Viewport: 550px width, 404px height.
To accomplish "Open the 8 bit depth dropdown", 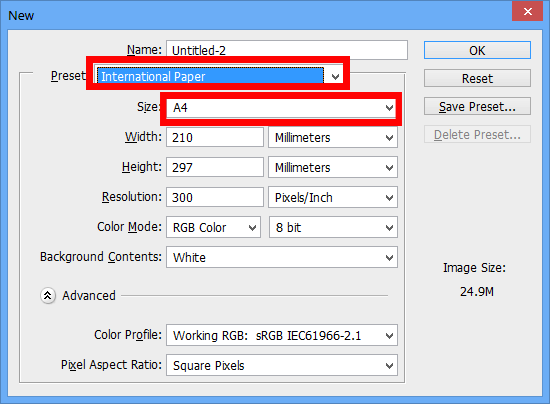I will (333, 227).
